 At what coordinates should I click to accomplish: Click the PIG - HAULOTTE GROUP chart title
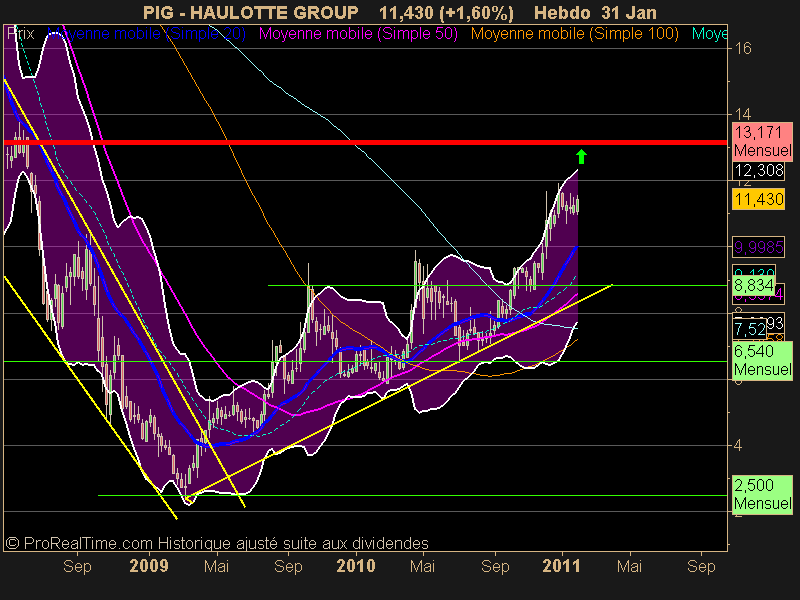[x=251, y=12]
